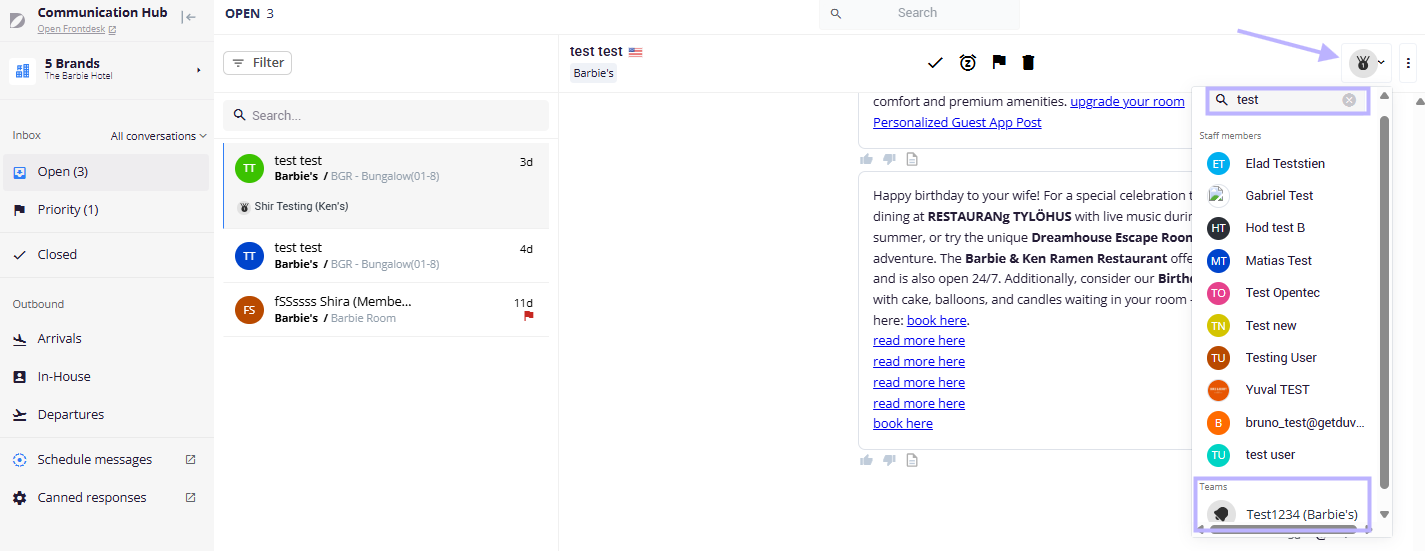Click the snooze clock icon
1425x551 pixels.
click(968, 63)
